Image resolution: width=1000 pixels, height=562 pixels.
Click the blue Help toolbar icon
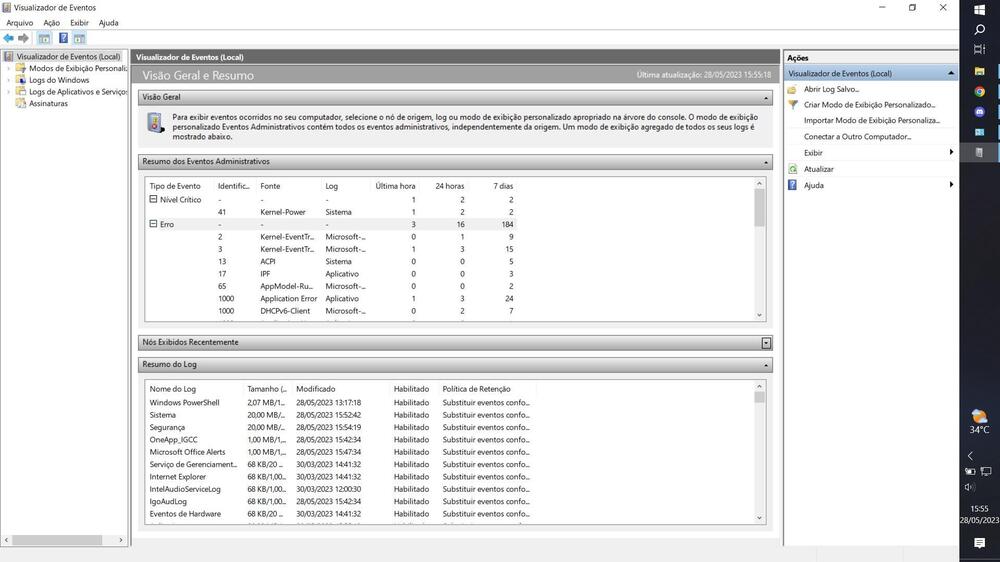(x=63, y=38)
